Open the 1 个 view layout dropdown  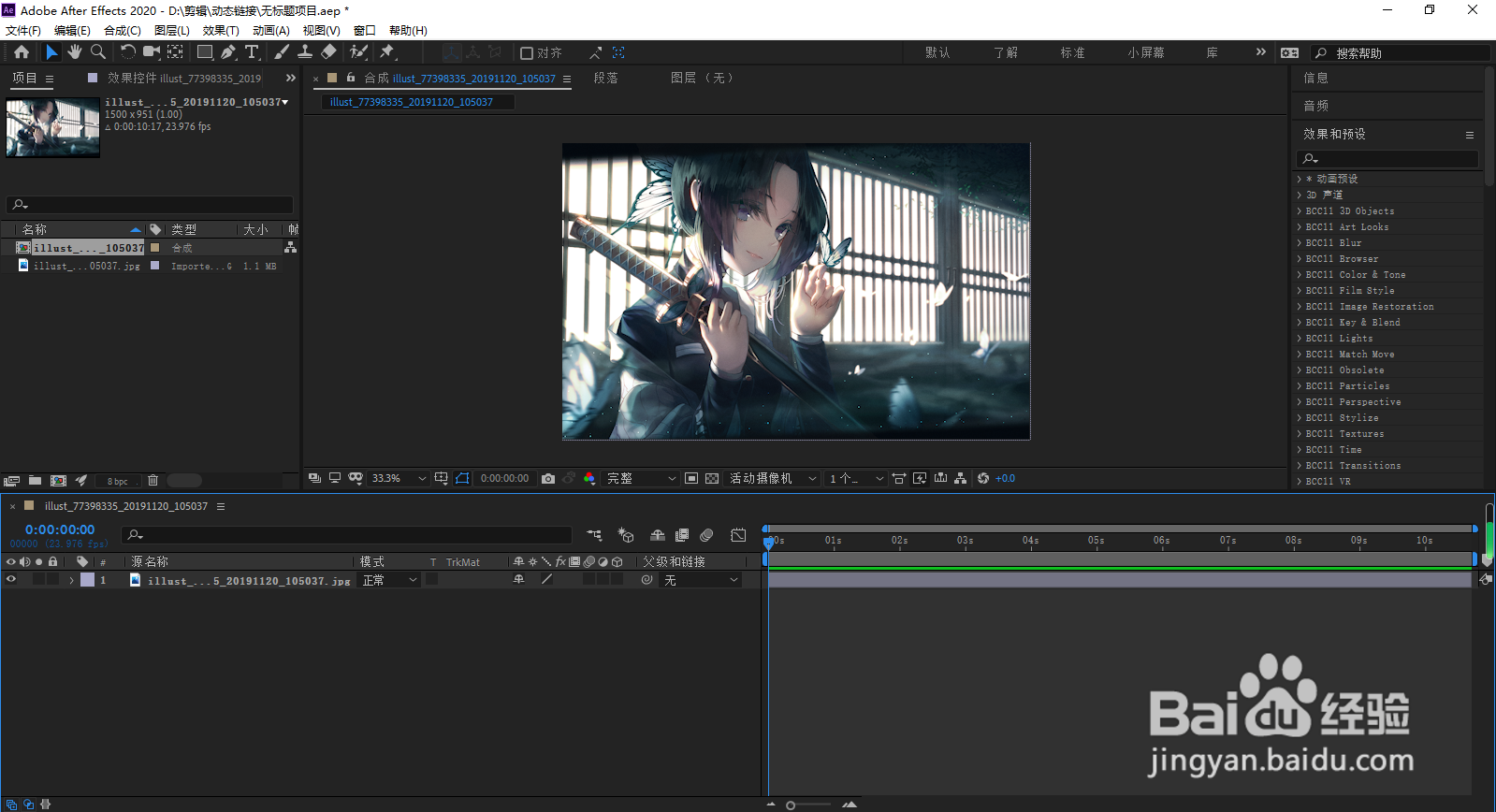(855, 478)
